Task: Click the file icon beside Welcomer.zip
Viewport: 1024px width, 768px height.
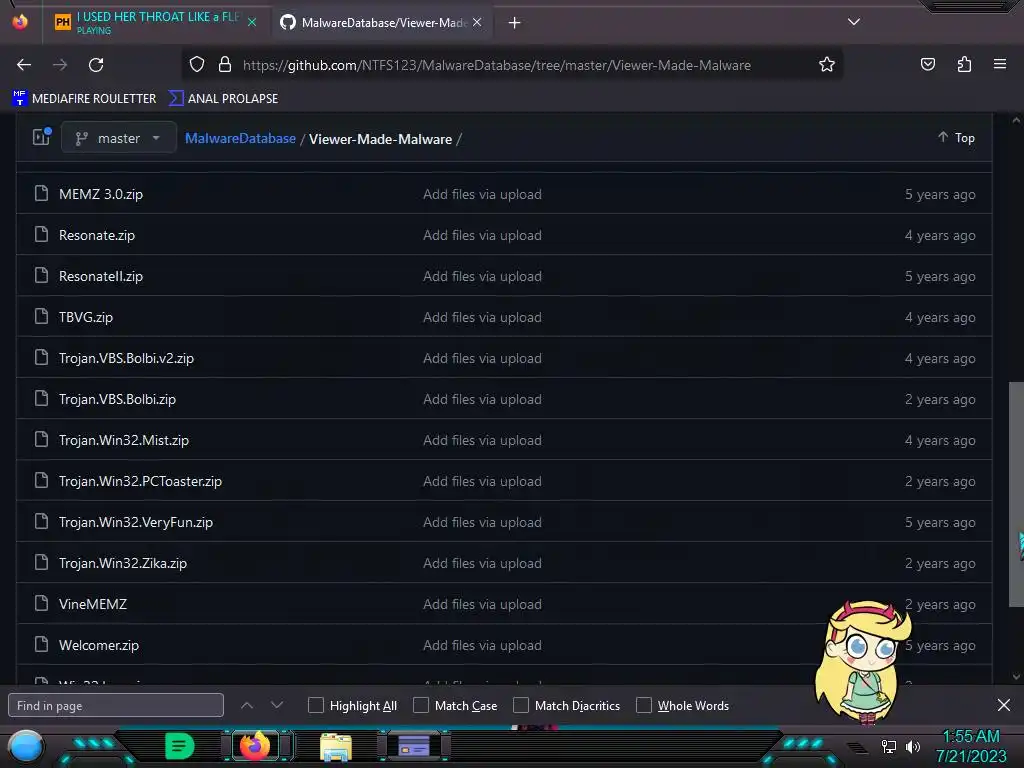Action: (x=41, y=644)
